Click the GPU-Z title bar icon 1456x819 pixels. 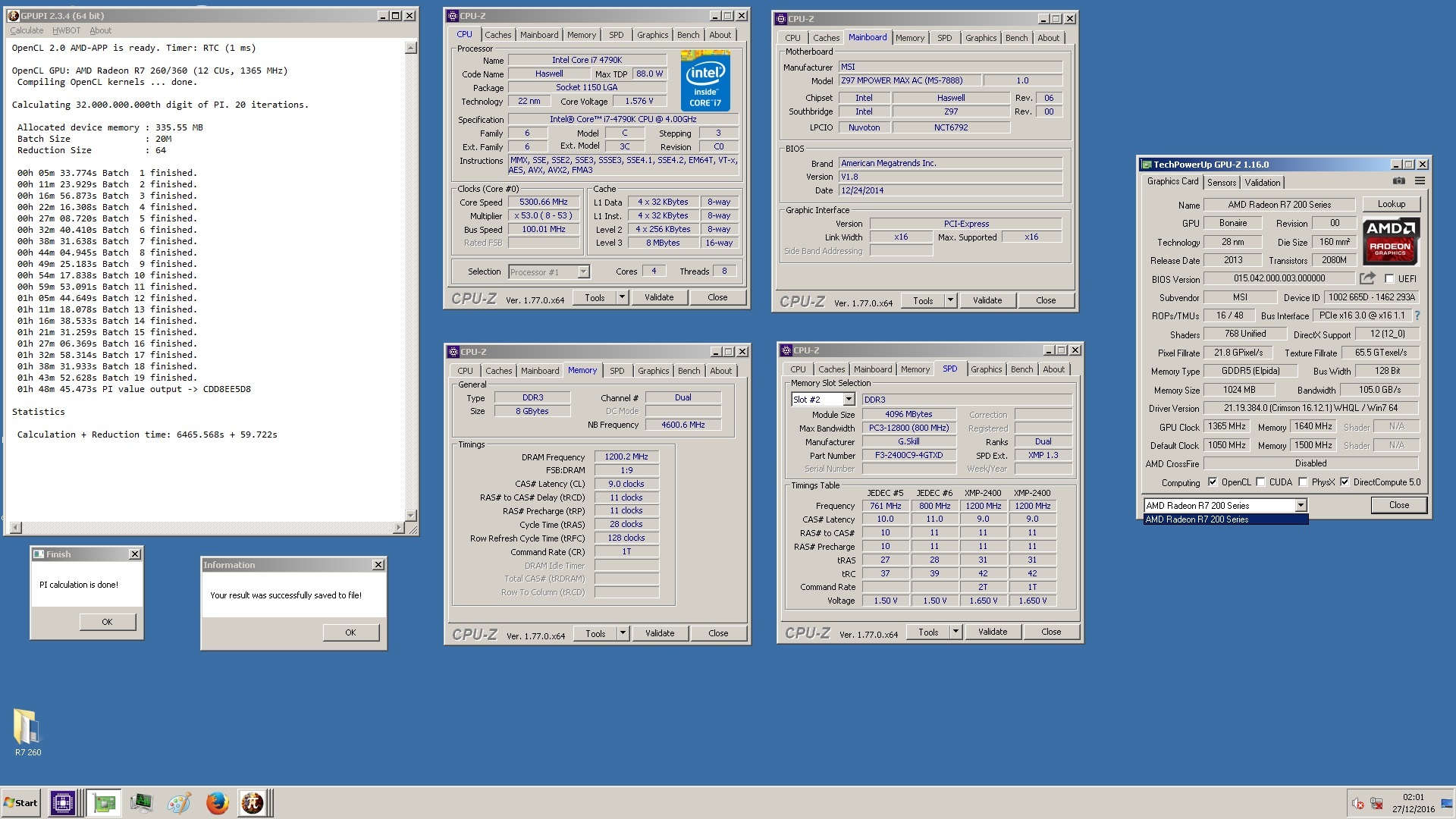pyautogui.click(x=1147, y=165)
